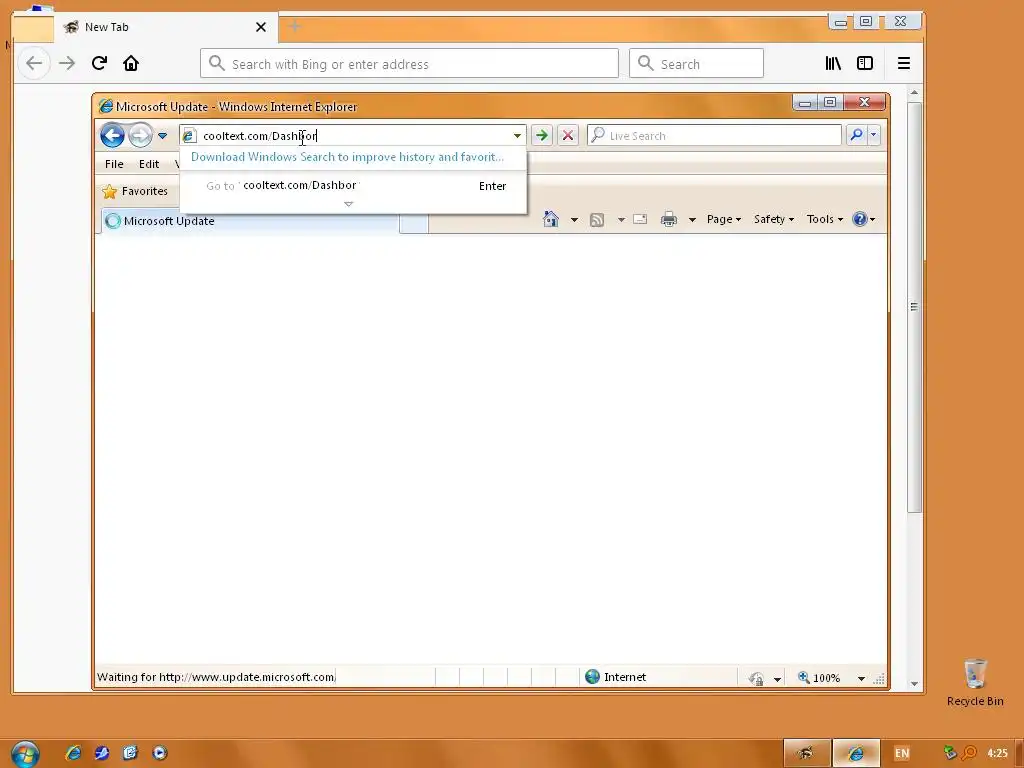Click the orange magnifier tray icon

969,753
